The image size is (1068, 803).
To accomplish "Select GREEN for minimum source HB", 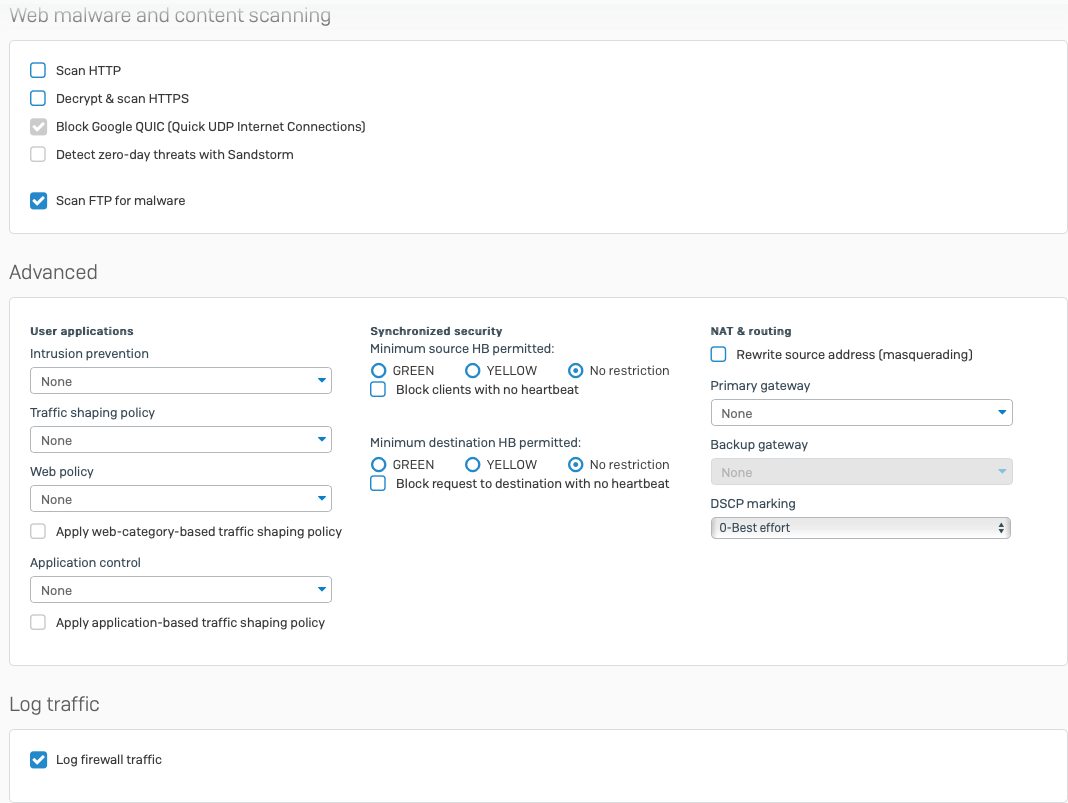I will pos(379,371).
